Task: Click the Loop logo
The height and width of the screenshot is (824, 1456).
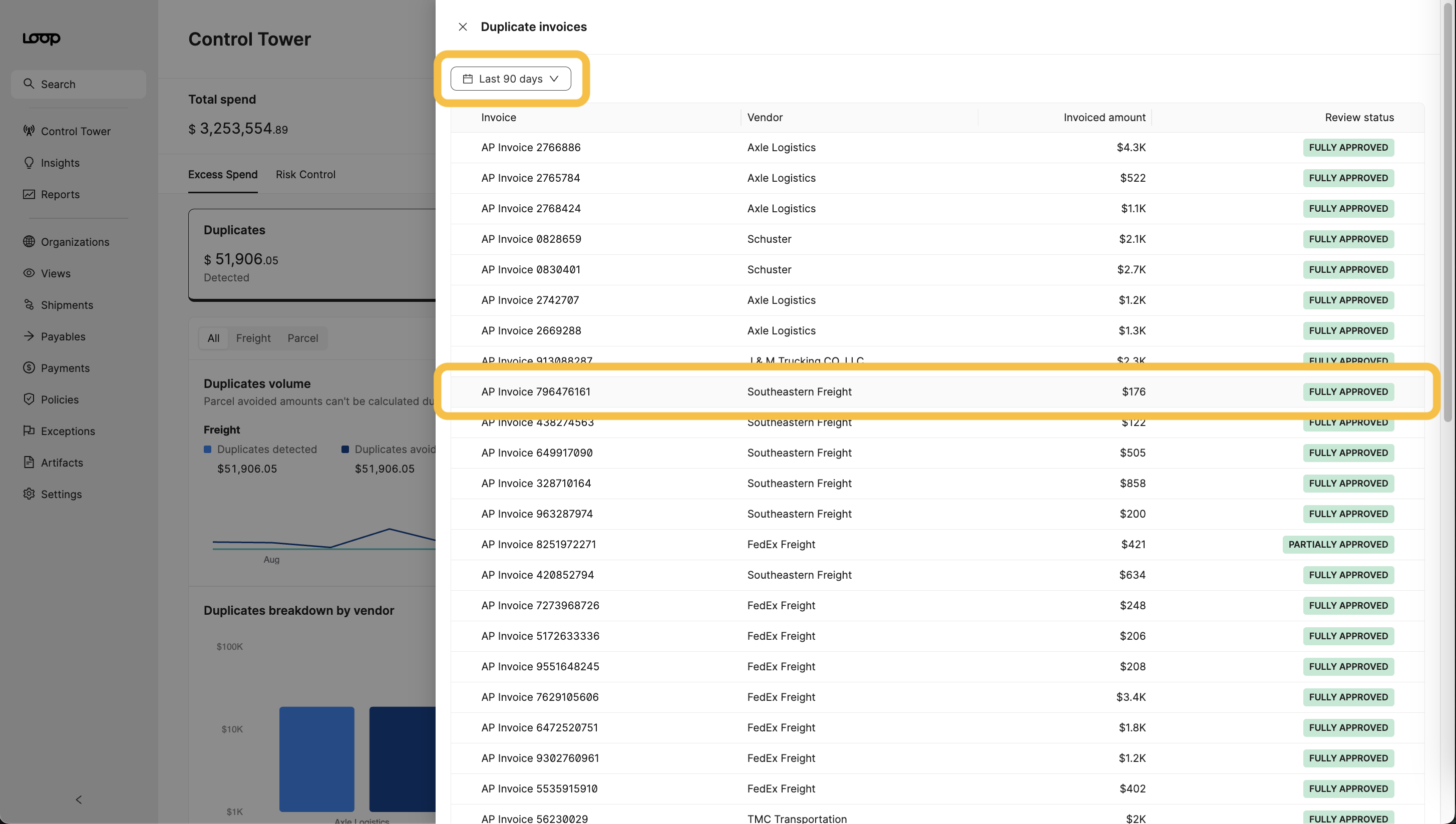Action: (42, 38)
